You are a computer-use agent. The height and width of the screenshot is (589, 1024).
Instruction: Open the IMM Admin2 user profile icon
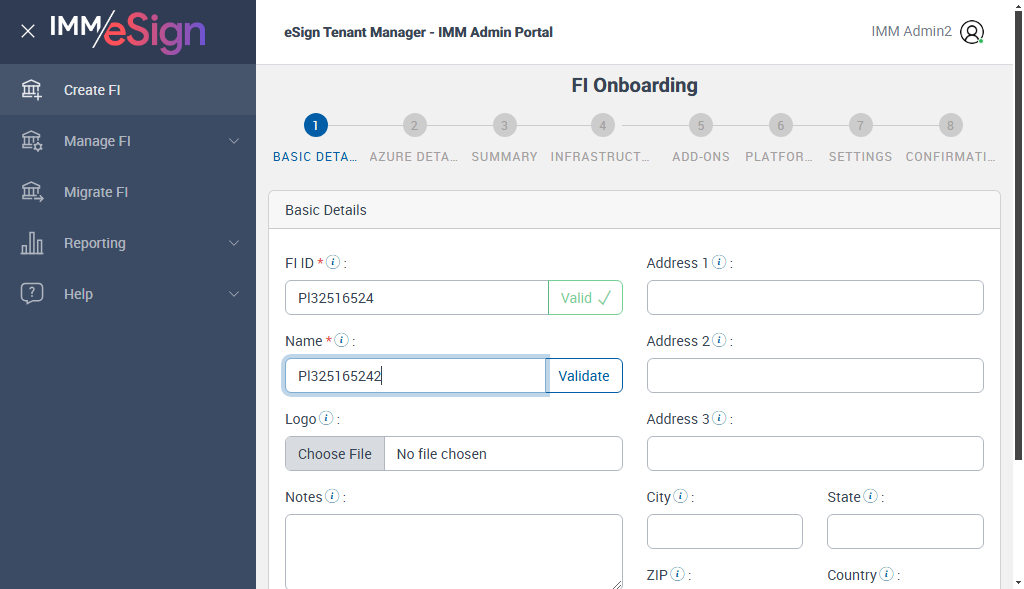click(x=971, y=32)
